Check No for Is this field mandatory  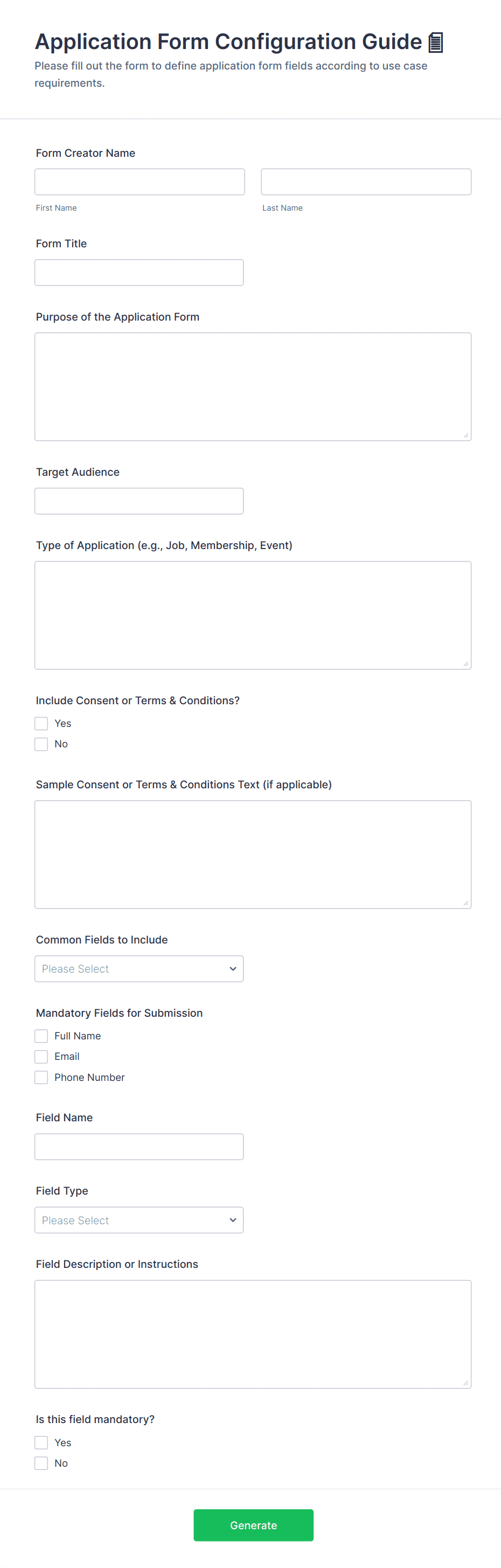coord(41,1463)
